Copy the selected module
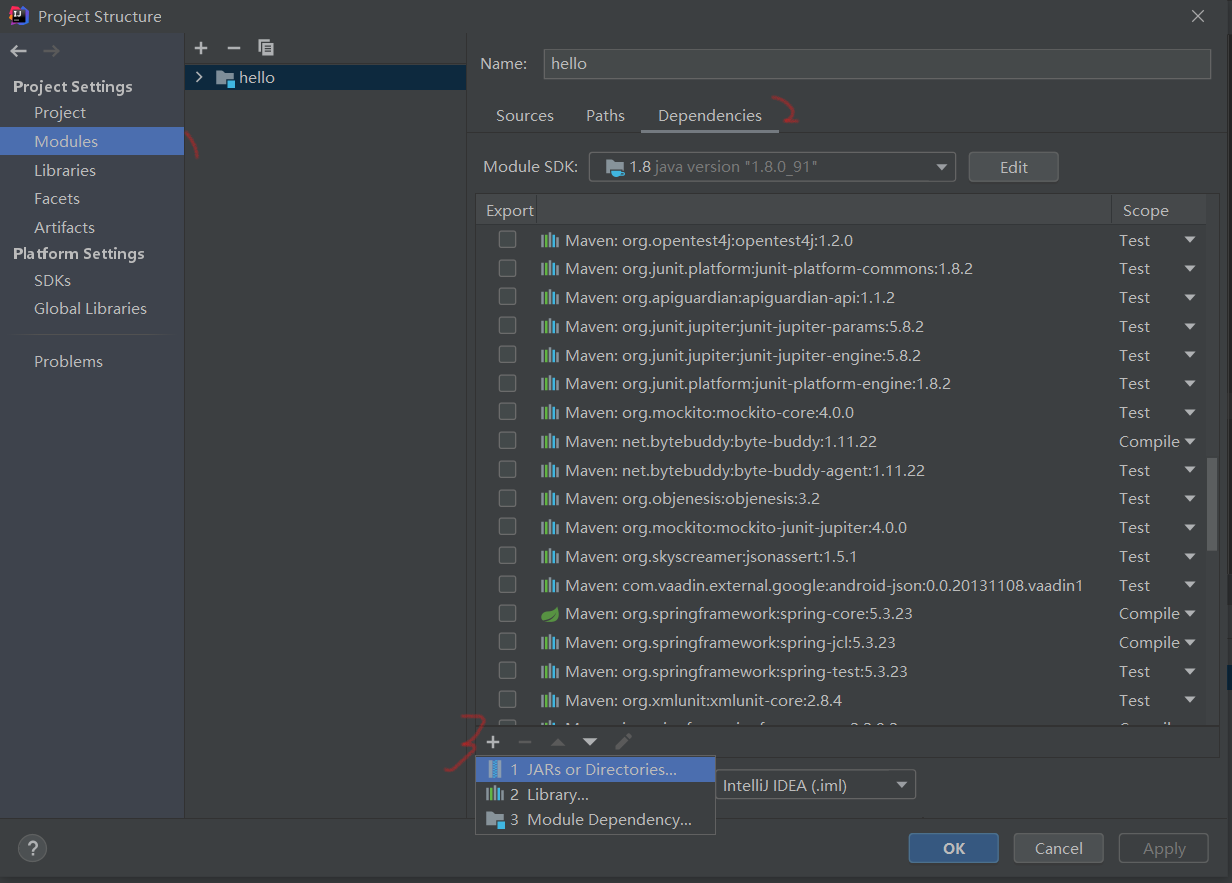The width and height of the screenshot is (1232, 883). pos(266,47)
